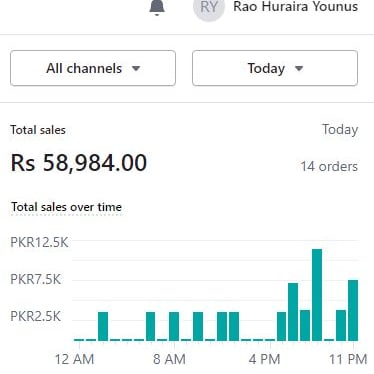Click the tallest chart bar at 8 PM
This screenshot has width=374, height=374.
click(317, 295)
